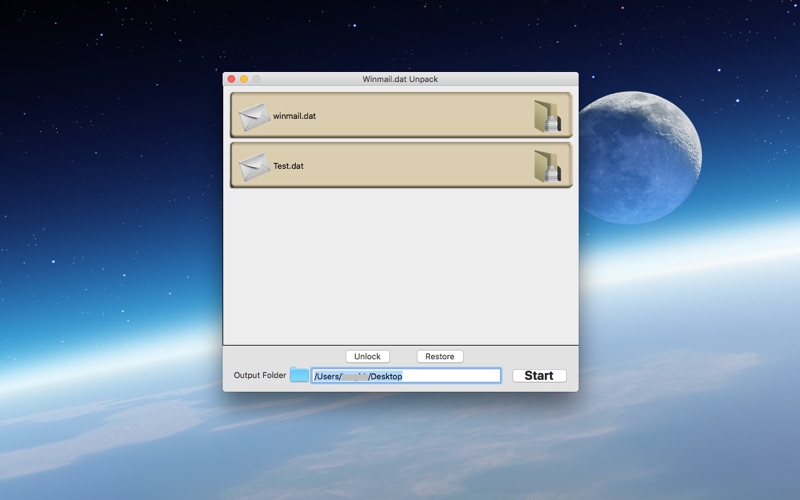Viewport: 800px width, 500px height.
Task: Click the Unlock button
Action: (x=367, y=357)
